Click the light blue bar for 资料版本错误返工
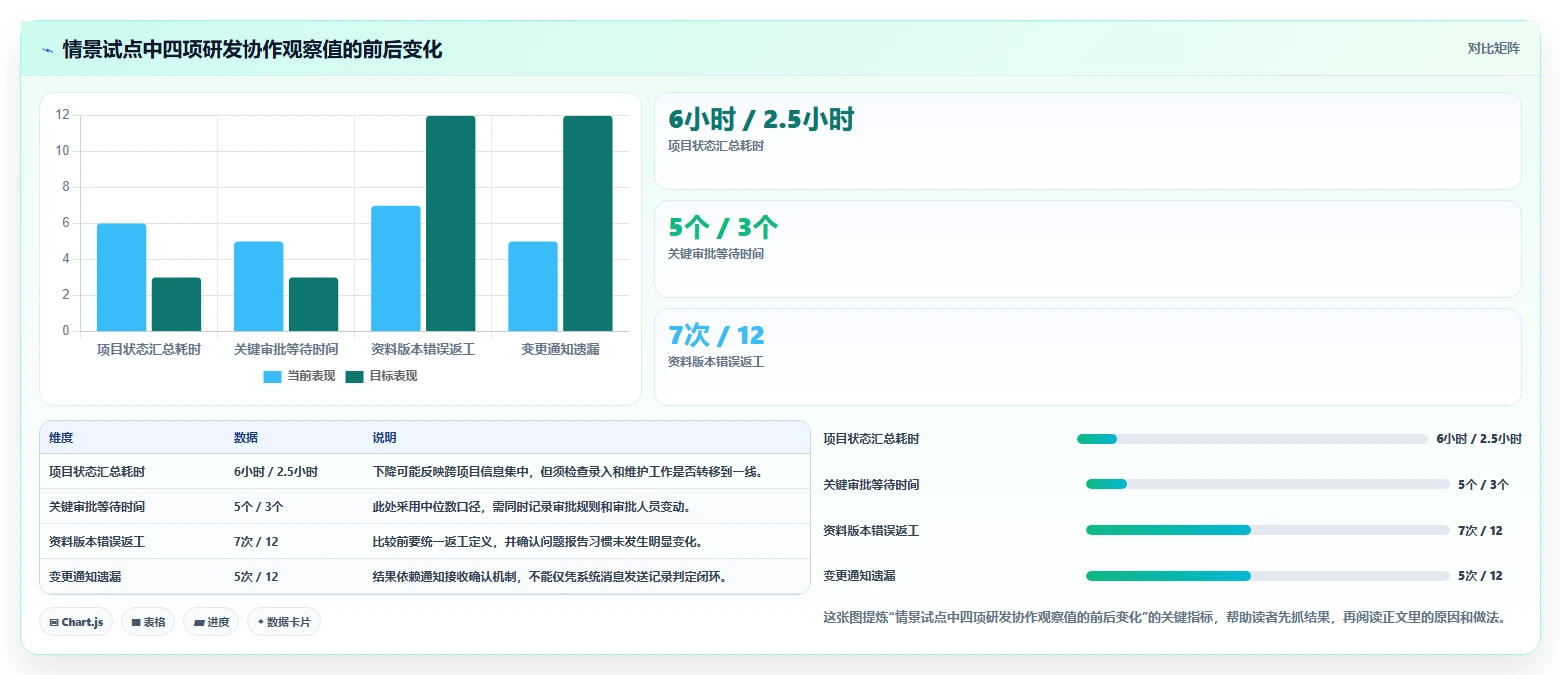This screenshot has height=675, width=1561. click(395, 268)
